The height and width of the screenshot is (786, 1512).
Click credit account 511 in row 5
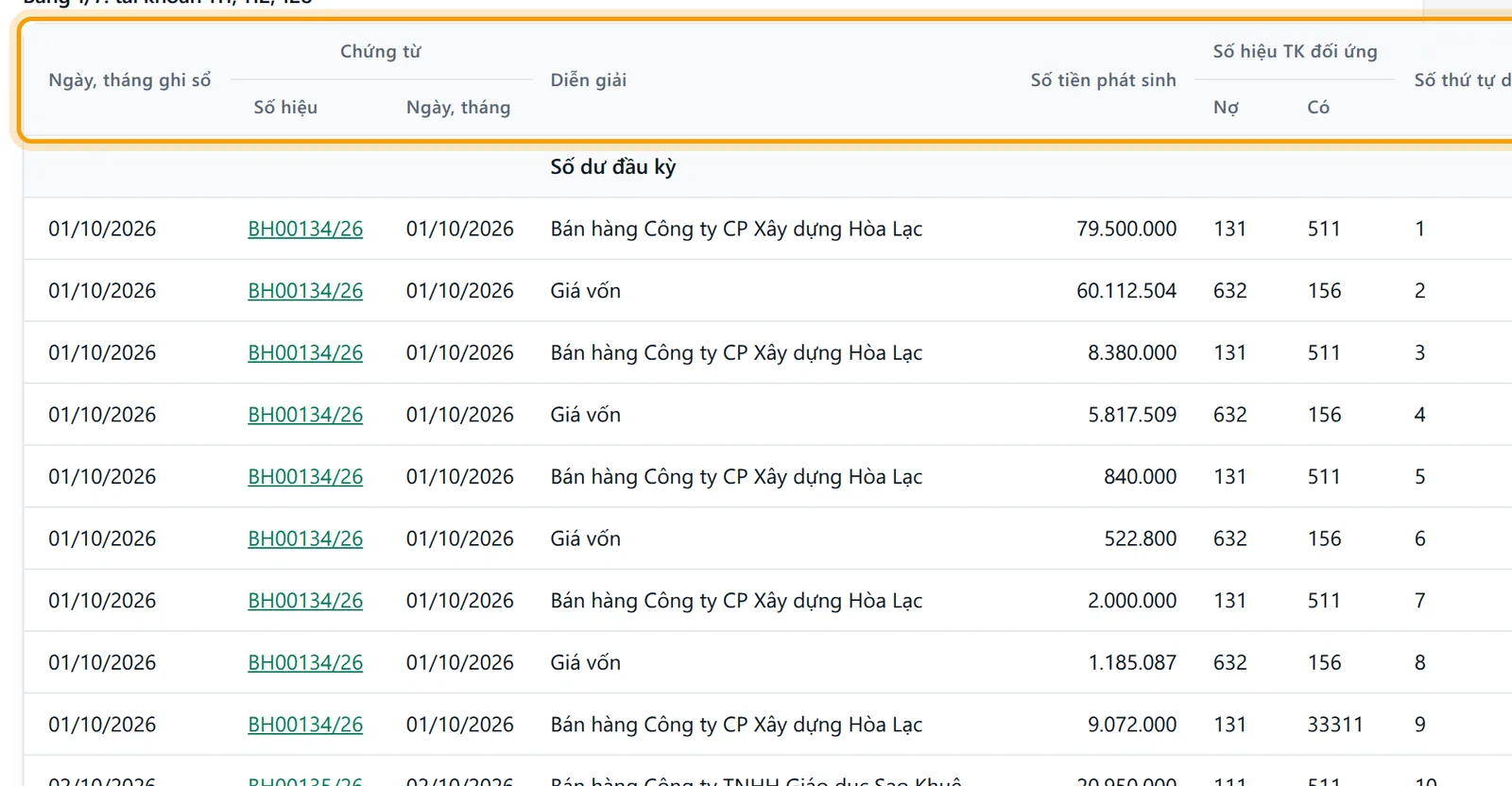pos(1324,477)
